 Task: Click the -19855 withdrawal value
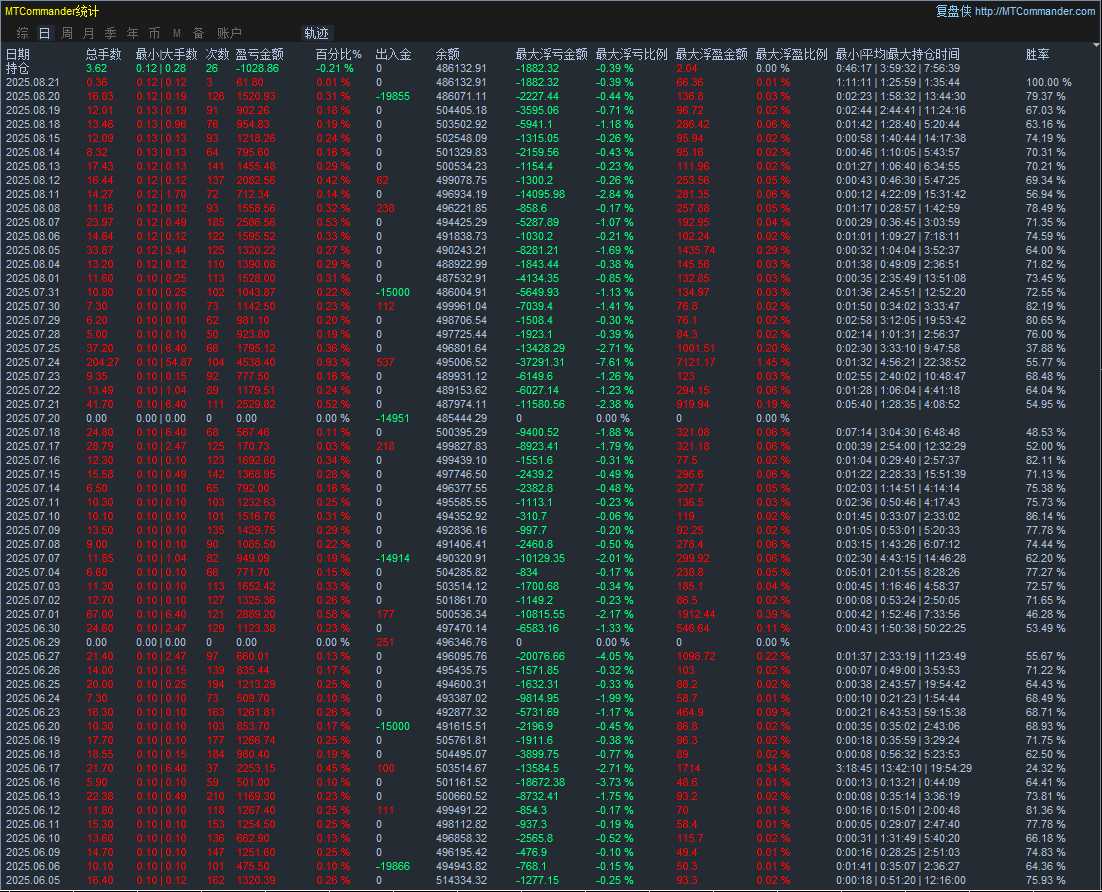pyautogui.click(x=393, y=96)
